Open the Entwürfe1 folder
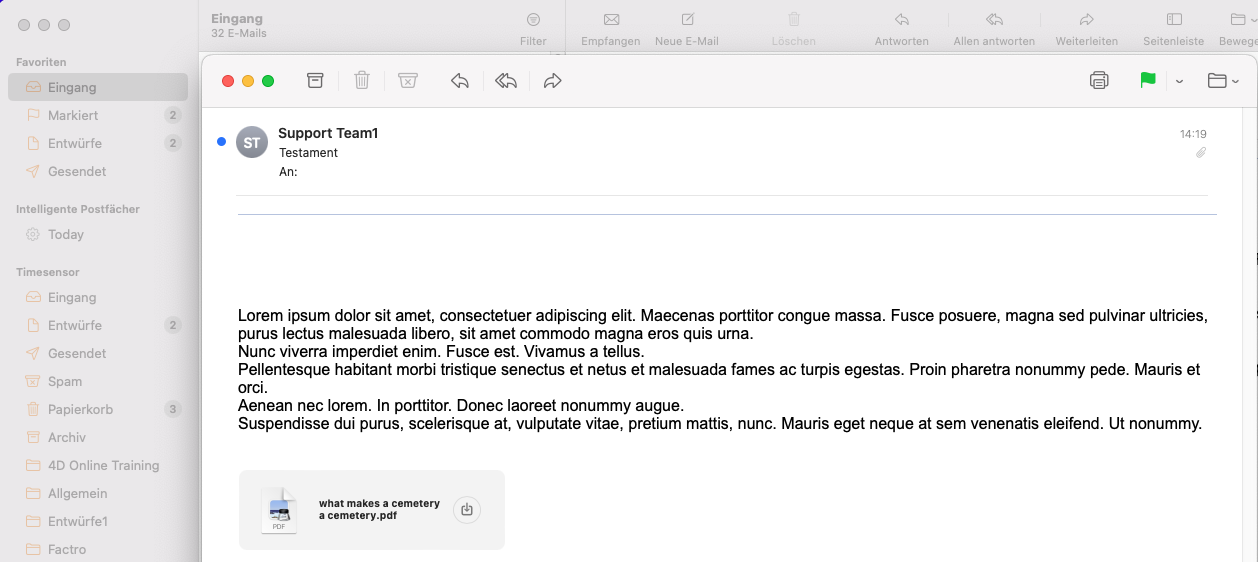1258x562 pixels. pos(98,521)
